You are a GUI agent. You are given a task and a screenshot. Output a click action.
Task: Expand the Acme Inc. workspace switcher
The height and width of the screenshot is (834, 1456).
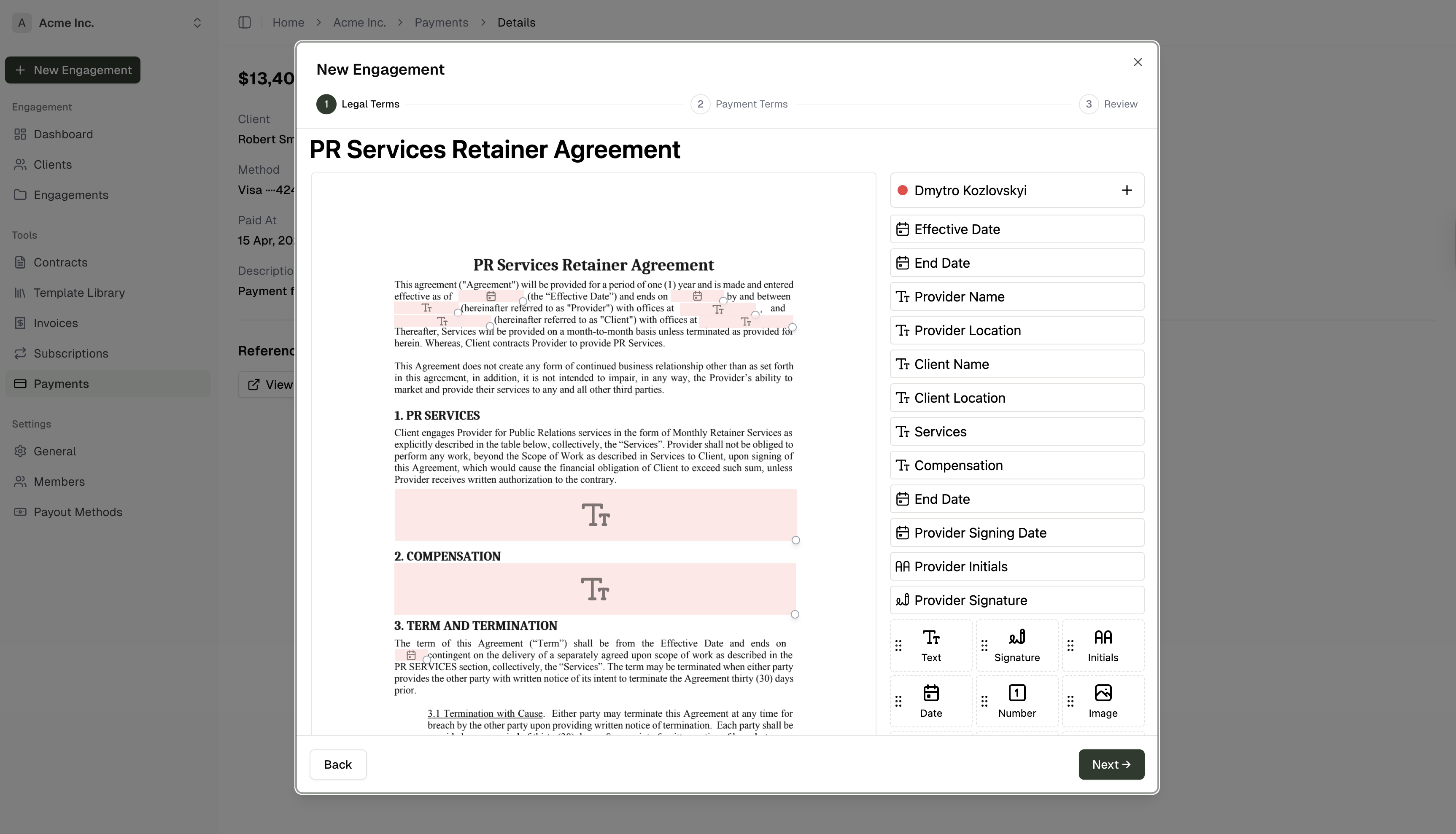[x=197, y=23]
